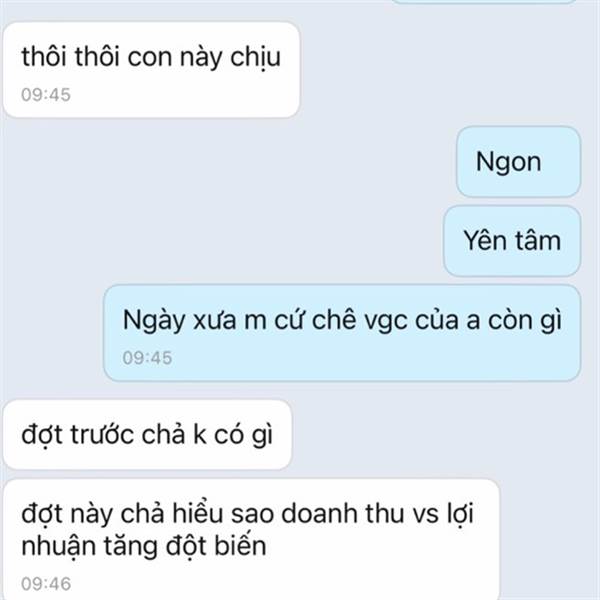Tap the "Ngày xưa m cứ chê vgc" message

(x=342, y=333)
